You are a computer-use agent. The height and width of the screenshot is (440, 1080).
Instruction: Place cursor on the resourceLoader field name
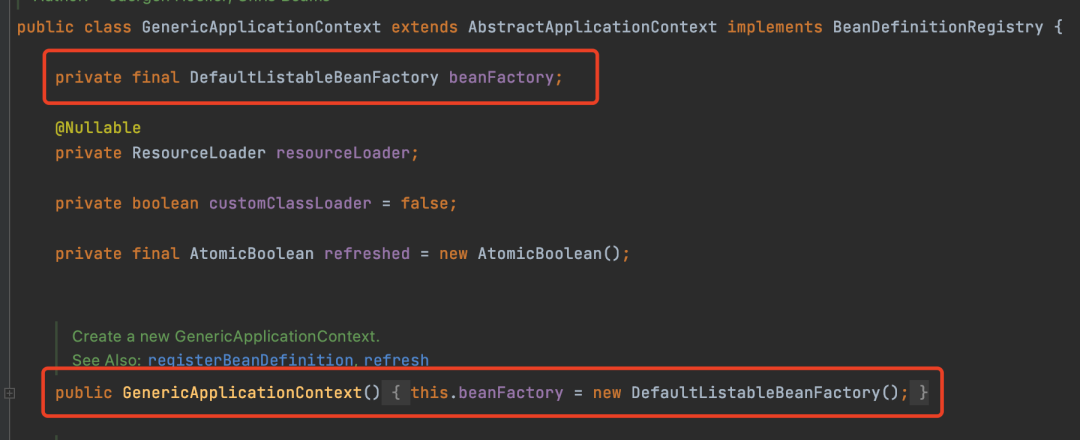click(343, 153)
